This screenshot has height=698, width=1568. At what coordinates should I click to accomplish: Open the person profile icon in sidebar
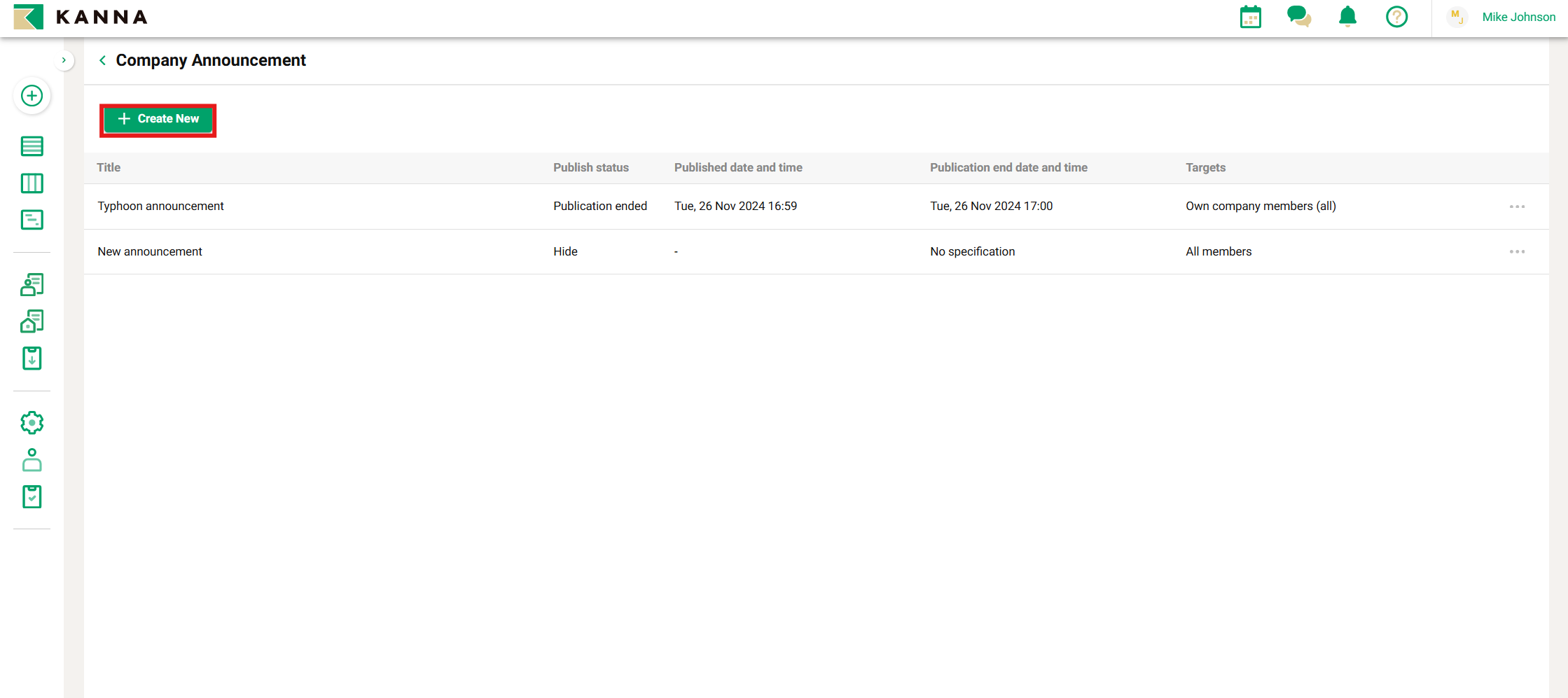coord(32,460)
